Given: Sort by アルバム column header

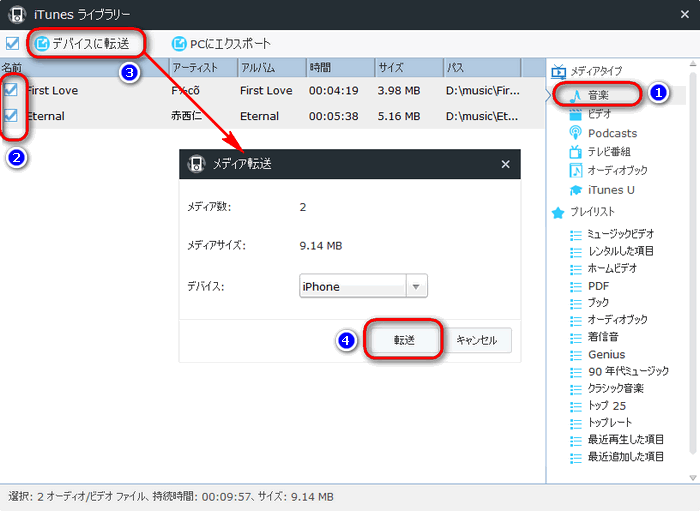Looking at the screenshot, I should [x=271, y=67].
